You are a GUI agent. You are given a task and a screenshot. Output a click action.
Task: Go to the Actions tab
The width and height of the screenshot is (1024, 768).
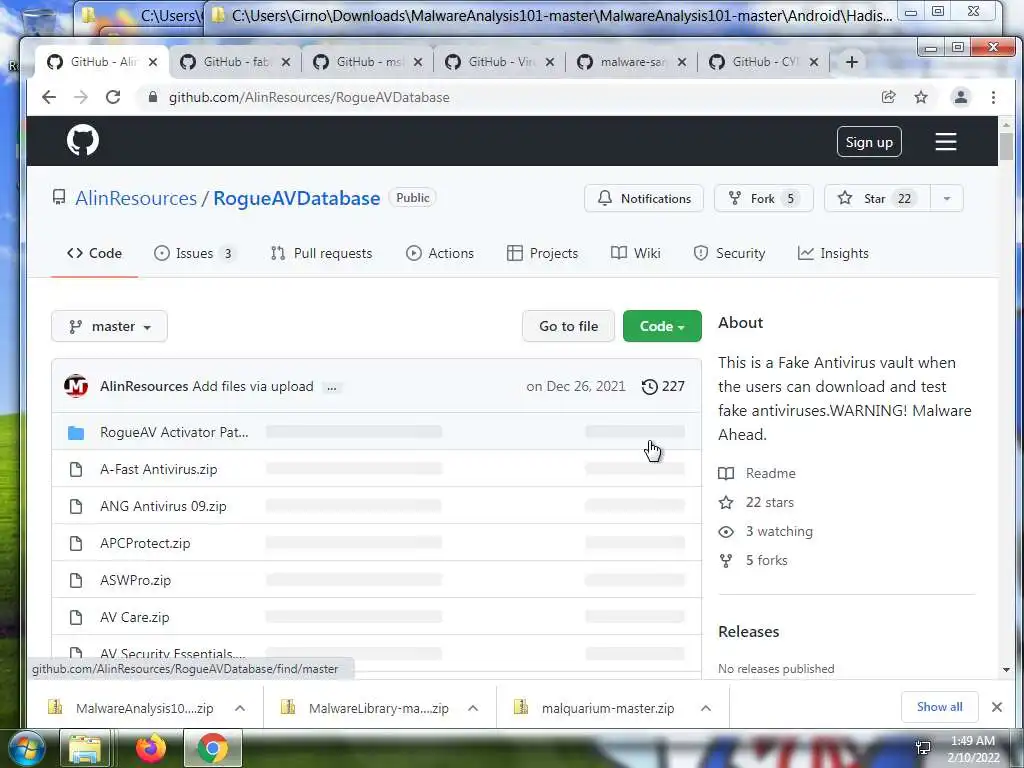(440, 253)
